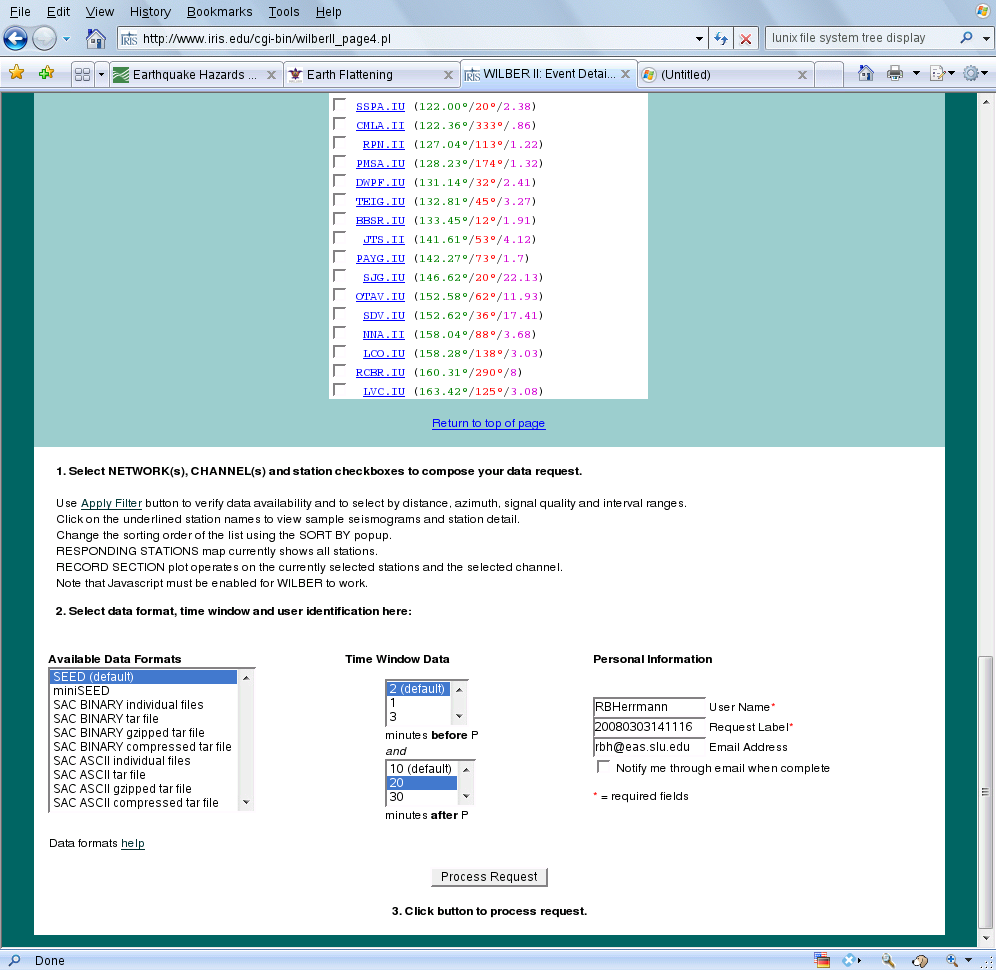The height and width of the screenshot is (970, 996).
Task: Switch to the Earth Flattening tab
Action: pos(372,75)
